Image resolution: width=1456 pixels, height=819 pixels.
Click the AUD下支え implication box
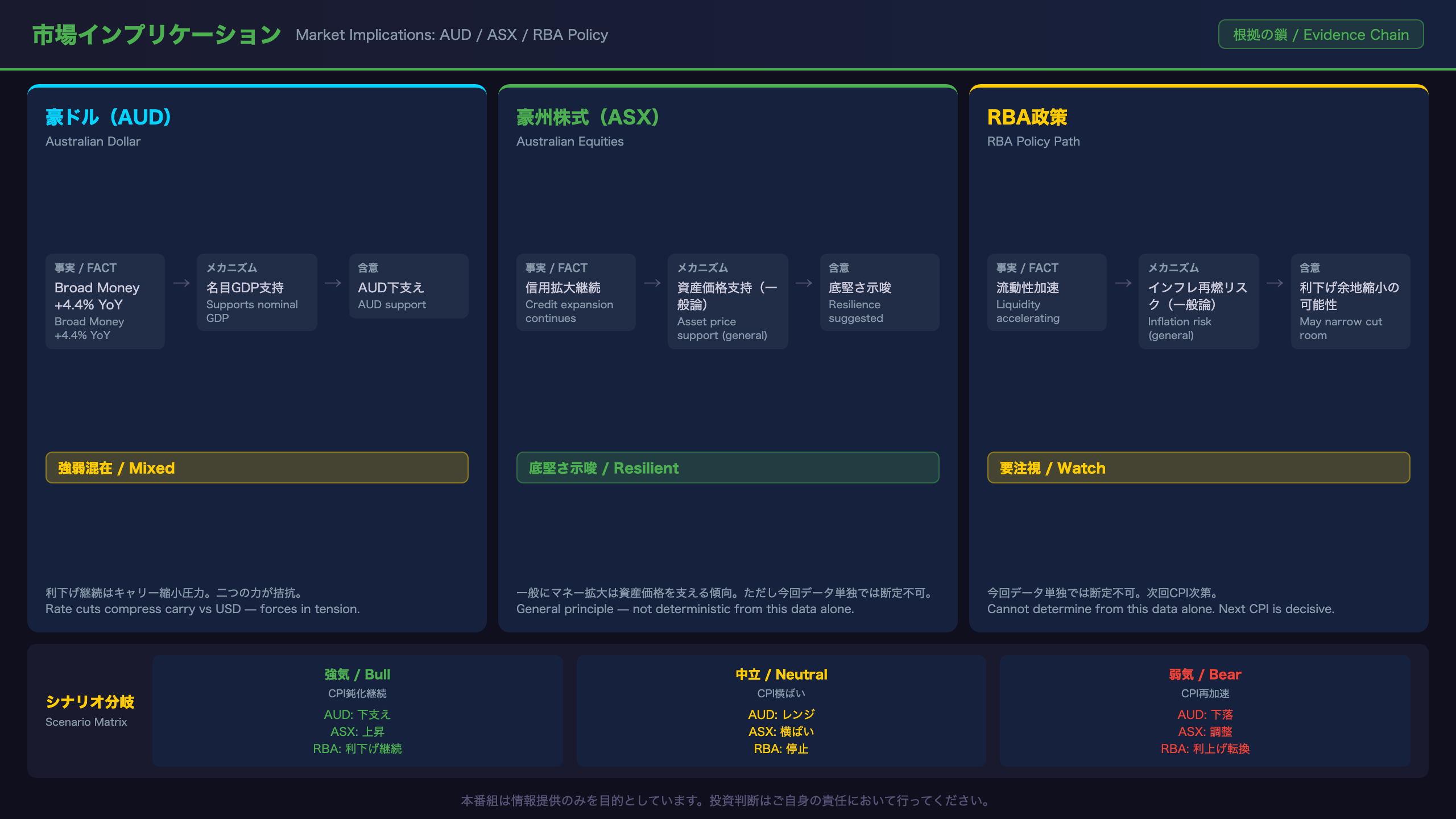[x=409, y=286]
